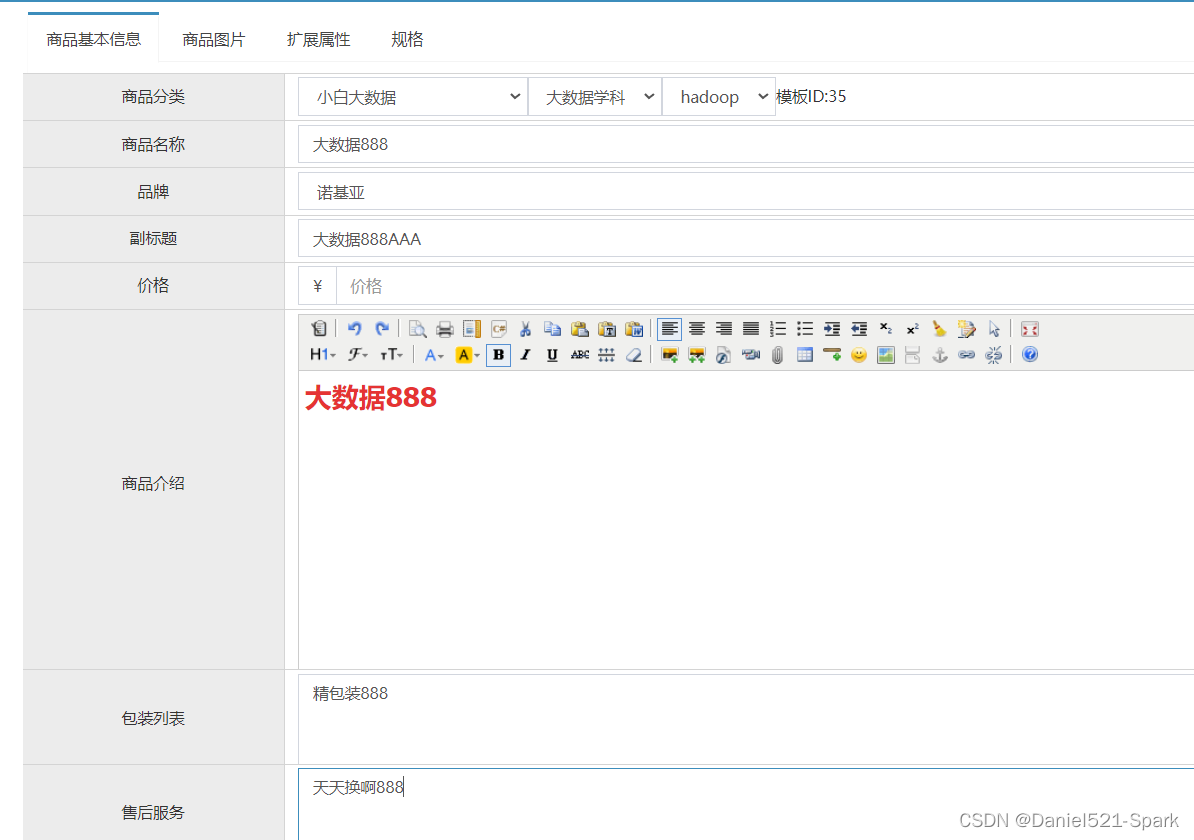Click the Copy icon in toolbar

553,328
